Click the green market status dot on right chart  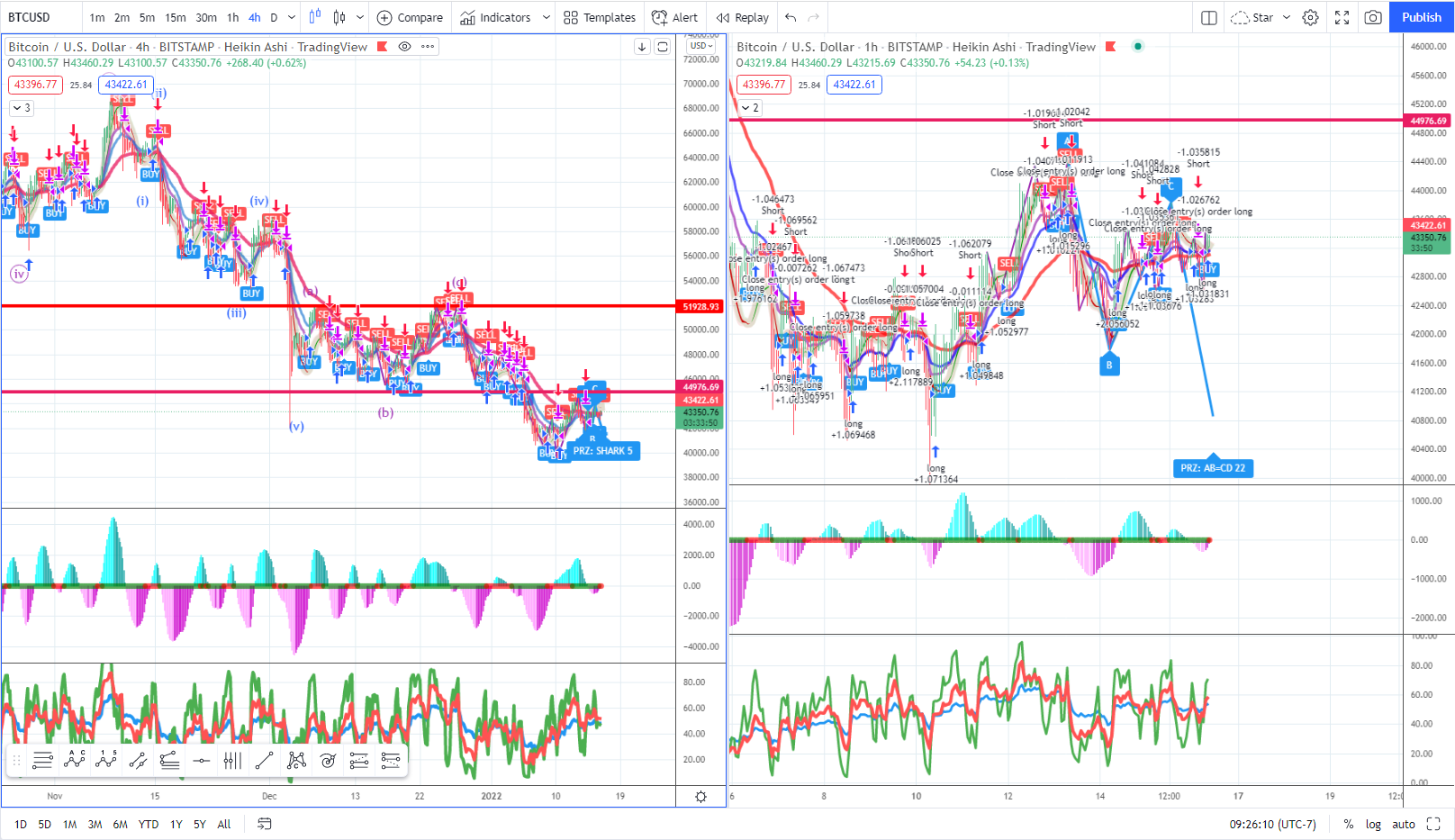tap(1138, 47)
